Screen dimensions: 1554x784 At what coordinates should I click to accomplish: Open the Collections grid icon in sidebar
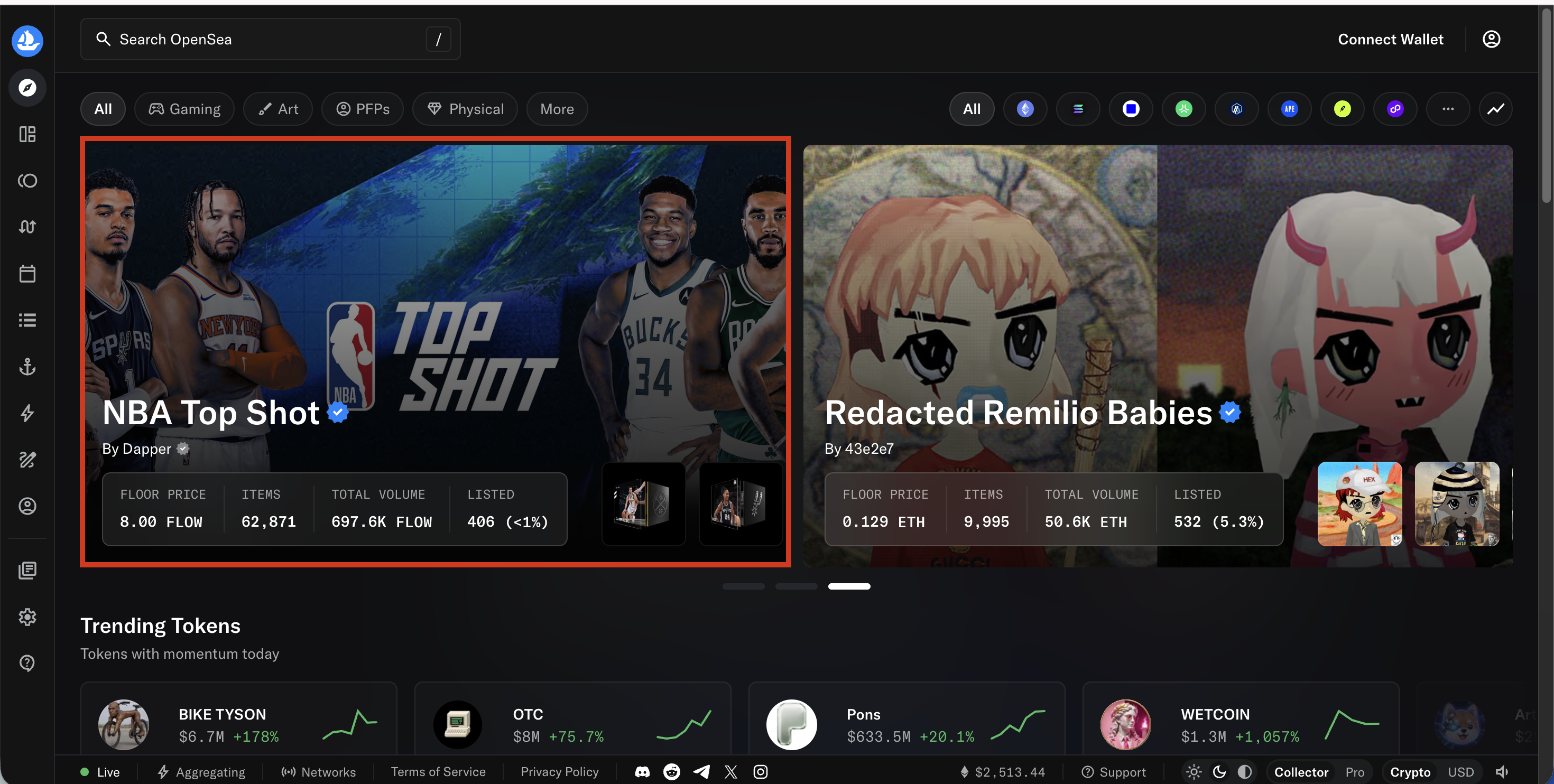point(27,134)
